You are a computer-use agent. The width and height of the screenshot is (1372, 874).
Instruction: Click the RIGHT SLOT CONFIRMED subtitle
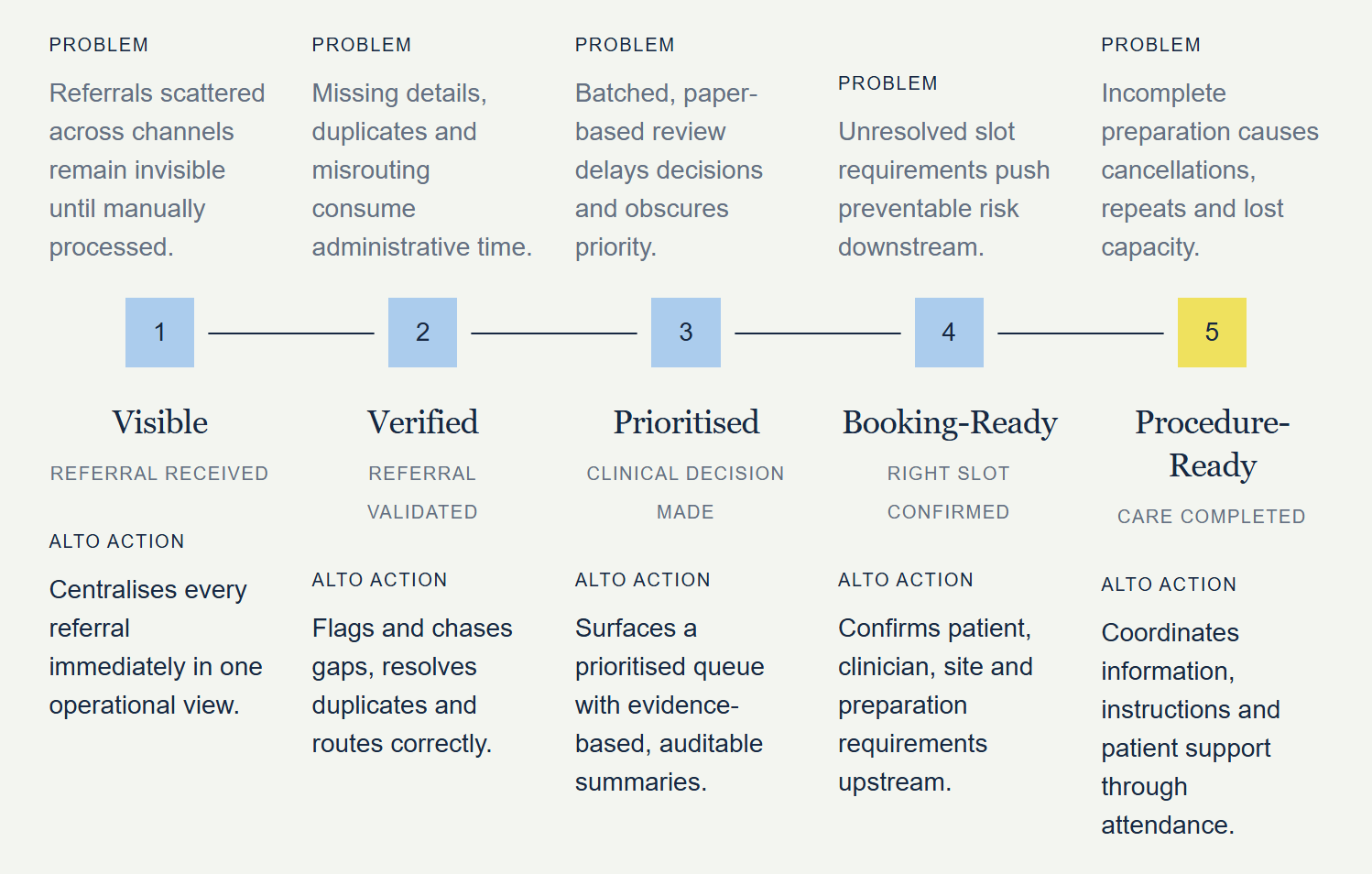point(948,493)
